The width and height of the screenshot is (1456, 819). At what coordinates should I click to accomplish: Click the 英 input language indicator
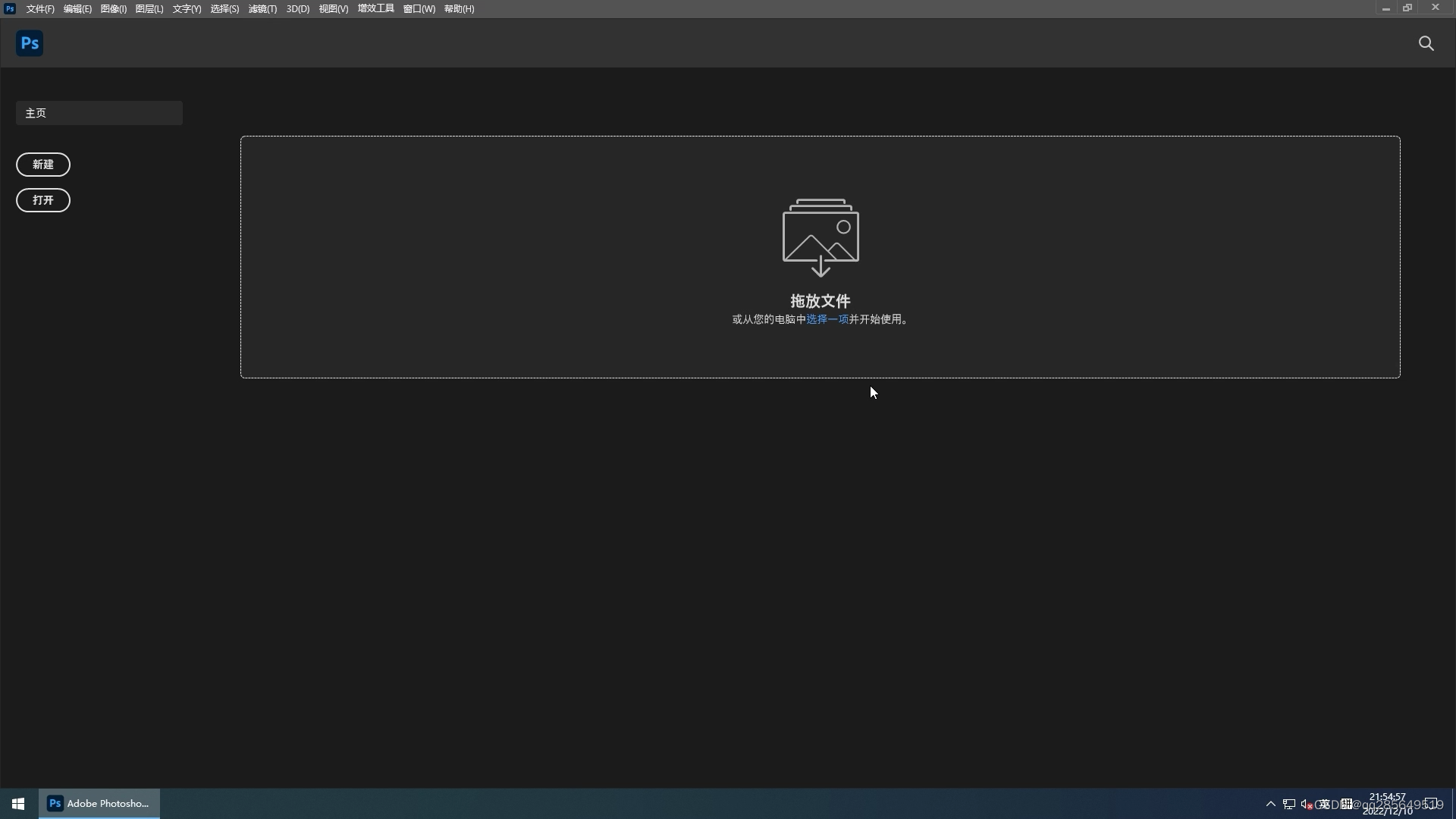[1325, 804]
